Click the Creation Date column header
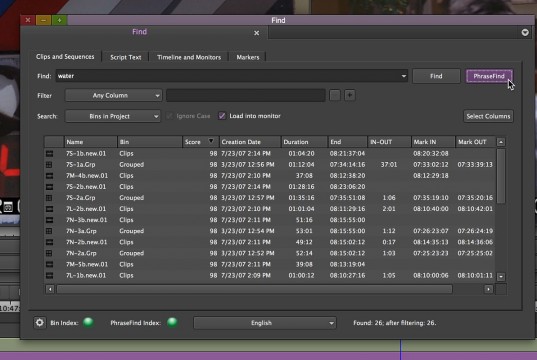 pyautogui.click(x=250, y=142)
